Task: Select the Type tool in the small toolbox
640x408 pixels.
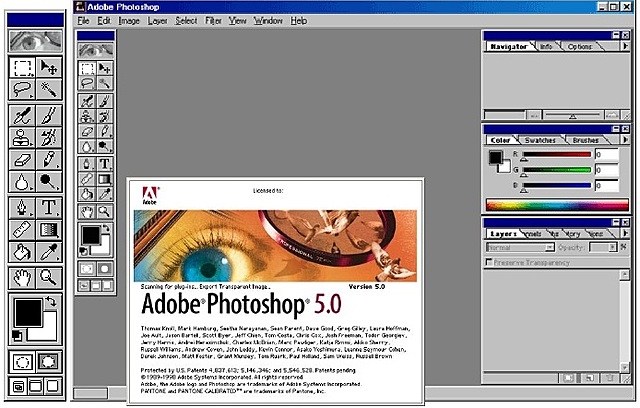Action: coord(104,164)
